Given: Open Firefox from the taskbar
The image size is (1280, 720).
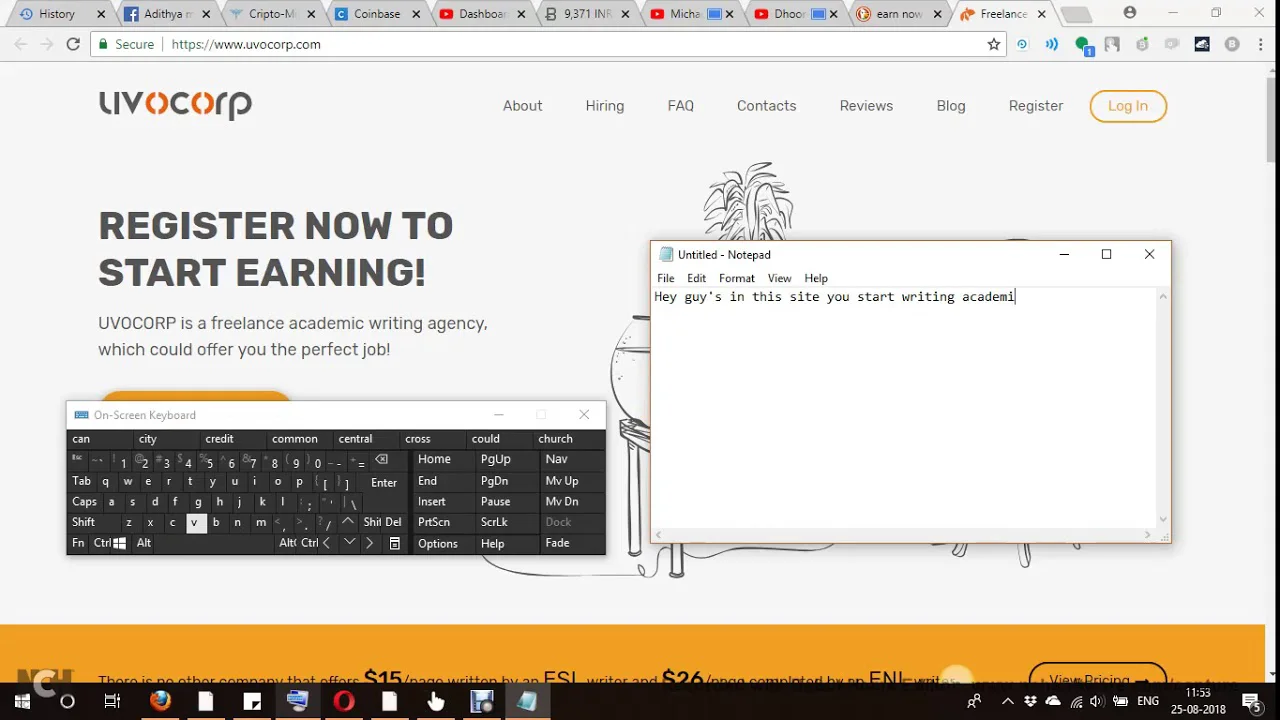Looking at the screenshot, I should pos(160,701).
